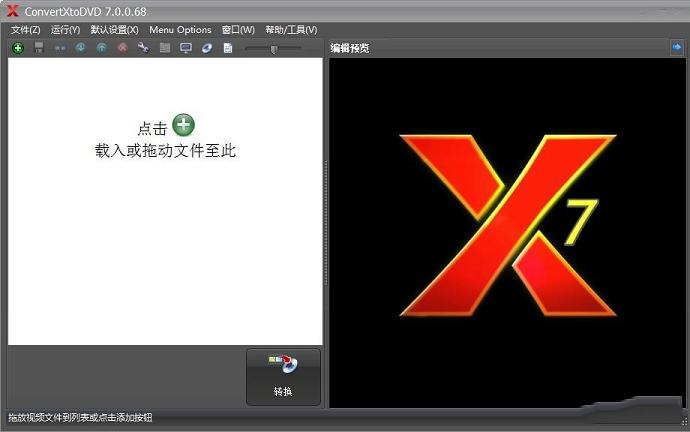Click the merge titles toolbar icon
This screenshot has height=432, width=690.
pyautogui.click(x=60, y=48)
